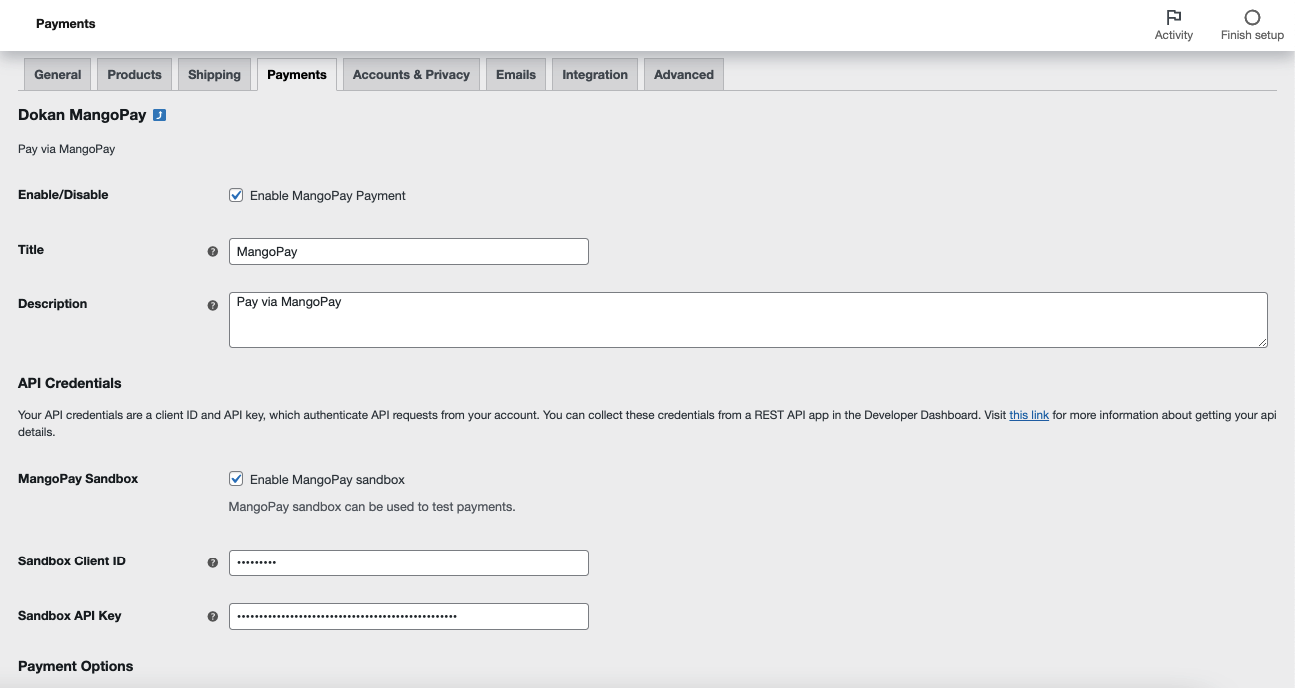Uncheck Enable MangoPay sandbox
The image size is (1295, 688).
pyautogui.click(x=235, y=478)
